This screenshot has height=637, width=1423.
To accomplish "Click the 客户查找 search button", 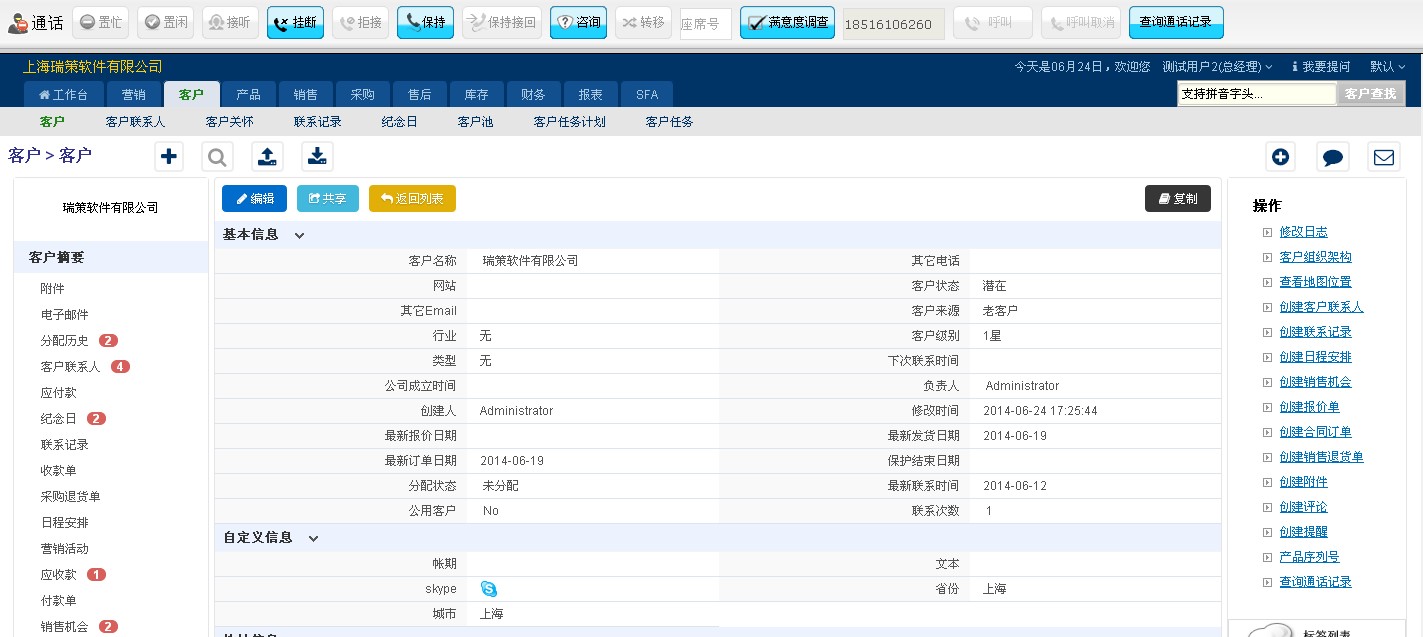I will coord(1370,94).
